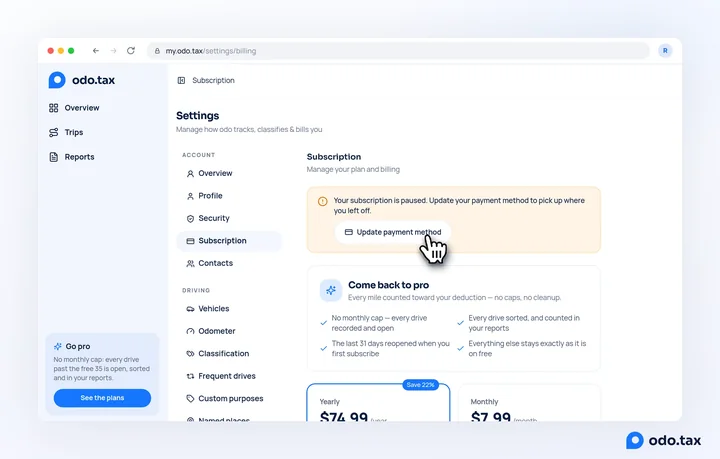Click the card icon in Update payment button
Viewport: 720px width, 459px height.
pyautogui.click(x=349, y=232)
